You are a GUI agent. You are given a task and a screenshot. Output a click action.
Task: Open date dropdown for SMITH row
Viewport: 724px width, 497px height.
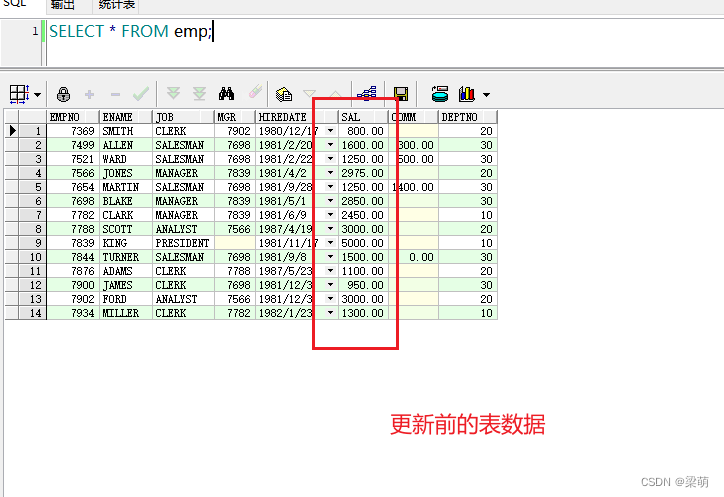[331, 131]
